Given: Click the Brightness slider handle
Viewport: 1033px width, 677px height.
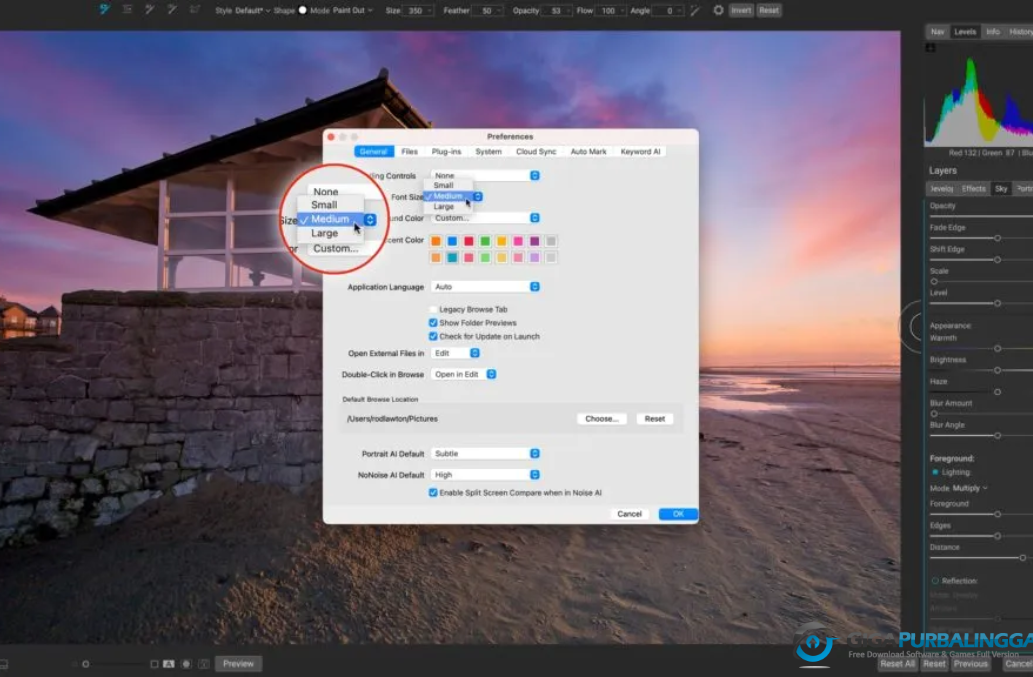Looking at the screenshot, I should point(997,370).
